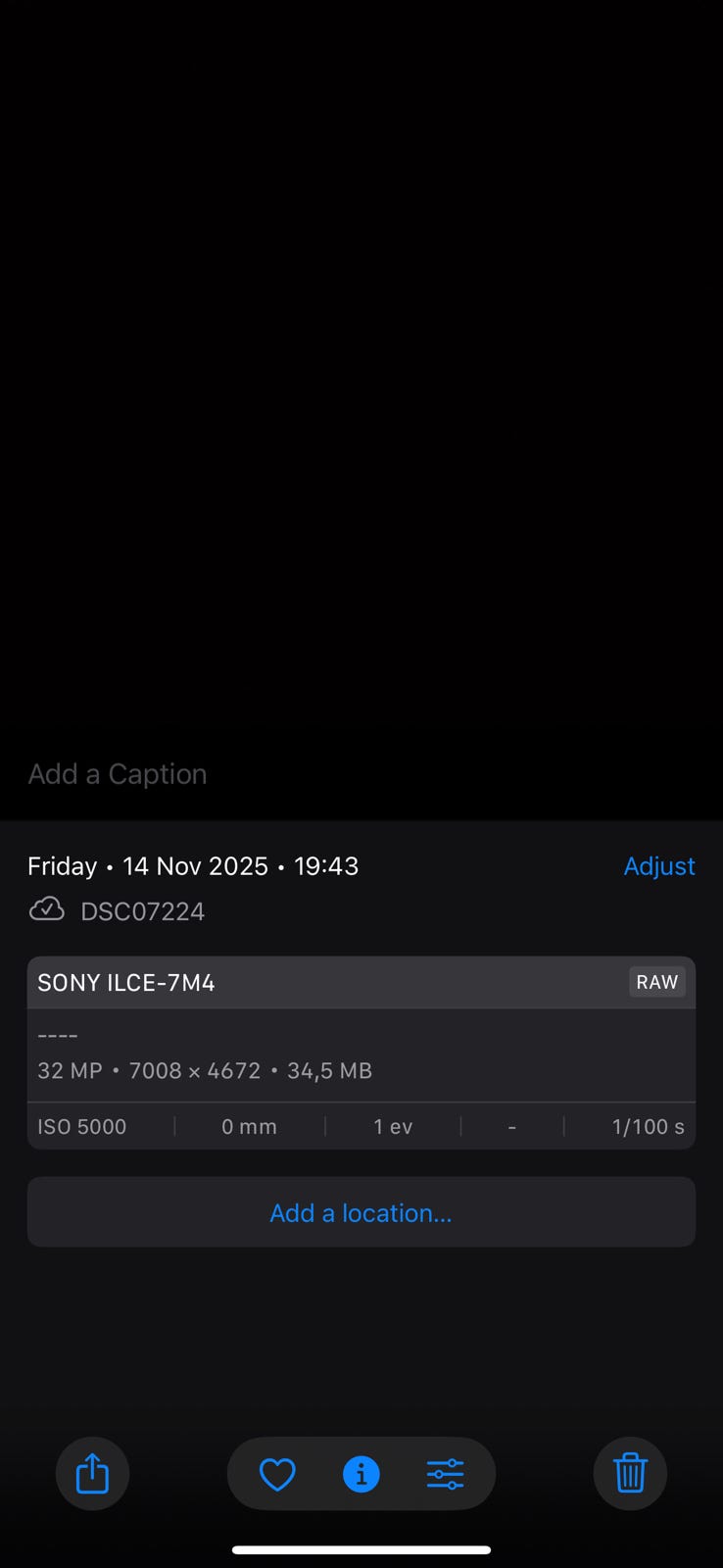Tap the ISO 5000 value
The image size is (723, 1568).
point(82,1127)
